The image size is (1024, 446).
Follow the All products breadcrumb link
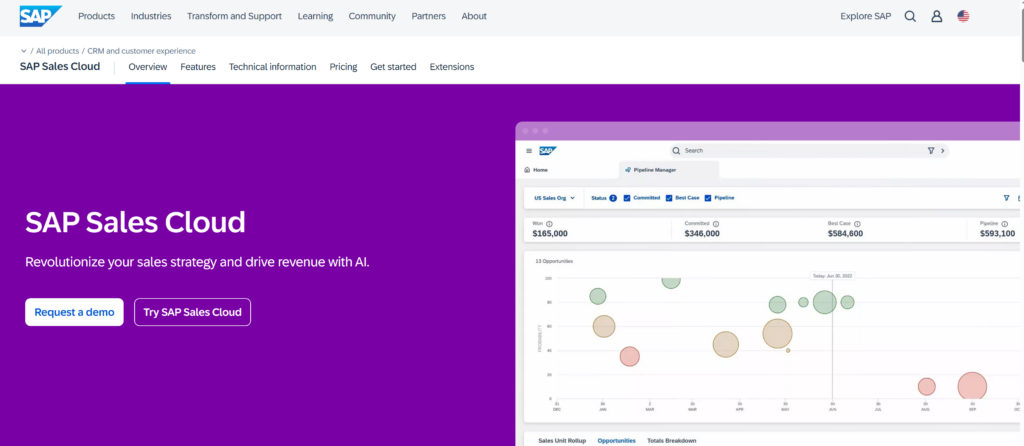pos(57,51)
